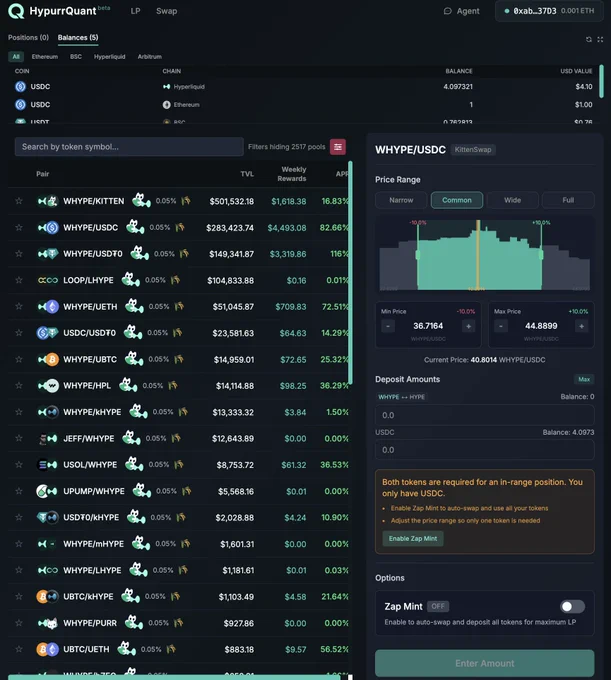Click KittenSwap cat icon on WHYPE/kHYPE row
This screenshot has height=680, width=611.
[x=138, y=411]
